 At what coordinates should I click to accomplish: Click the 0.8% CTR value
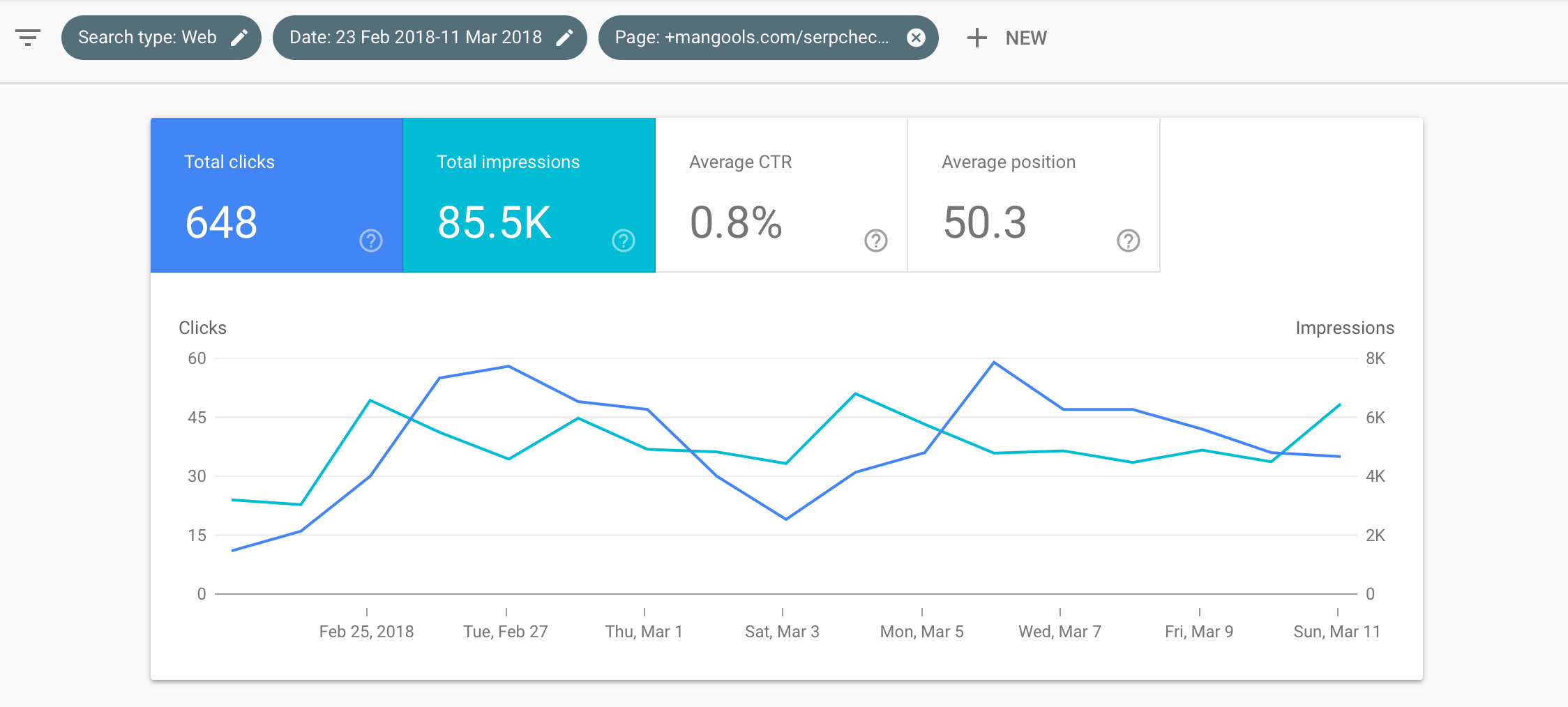[736, 223]
